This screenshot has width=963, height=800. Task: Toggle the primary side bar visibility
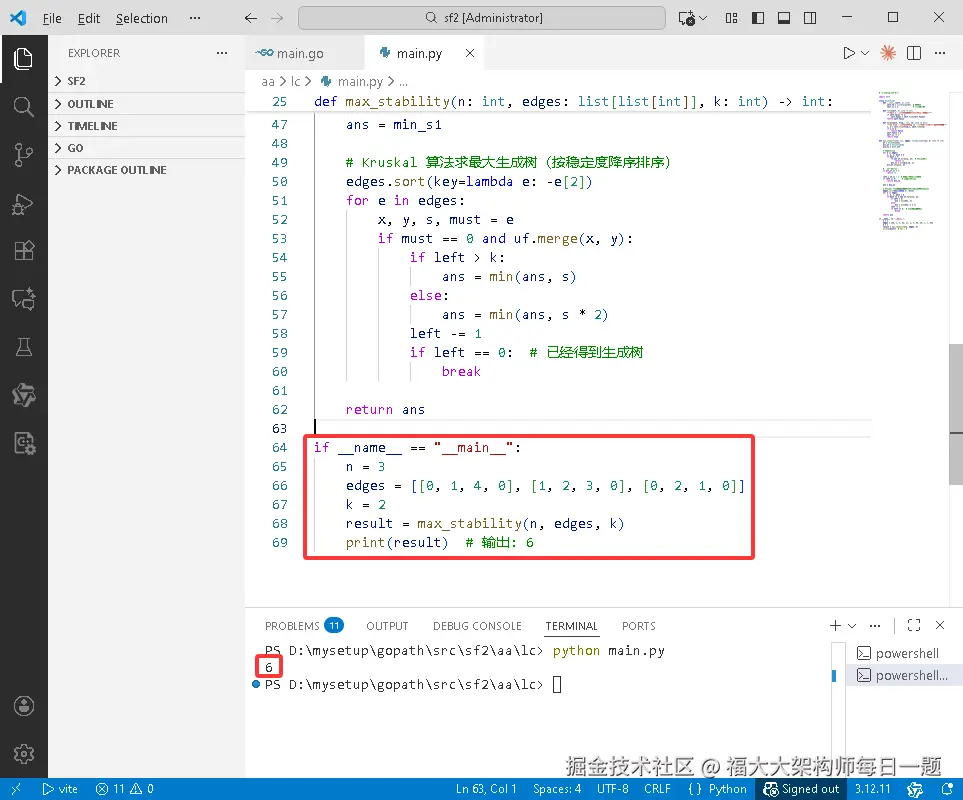click(x=758, y=18)
